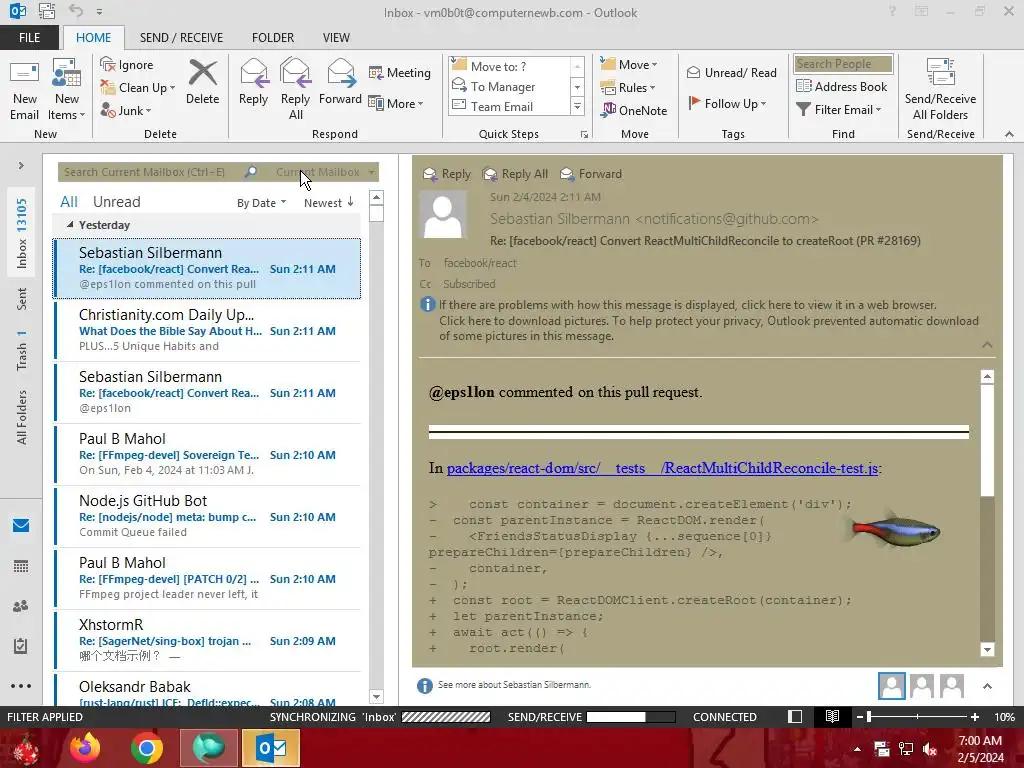Show All messages filter
Image resolution: width=1024 pixels, height=768 pixels.
[x=69, y=202]
